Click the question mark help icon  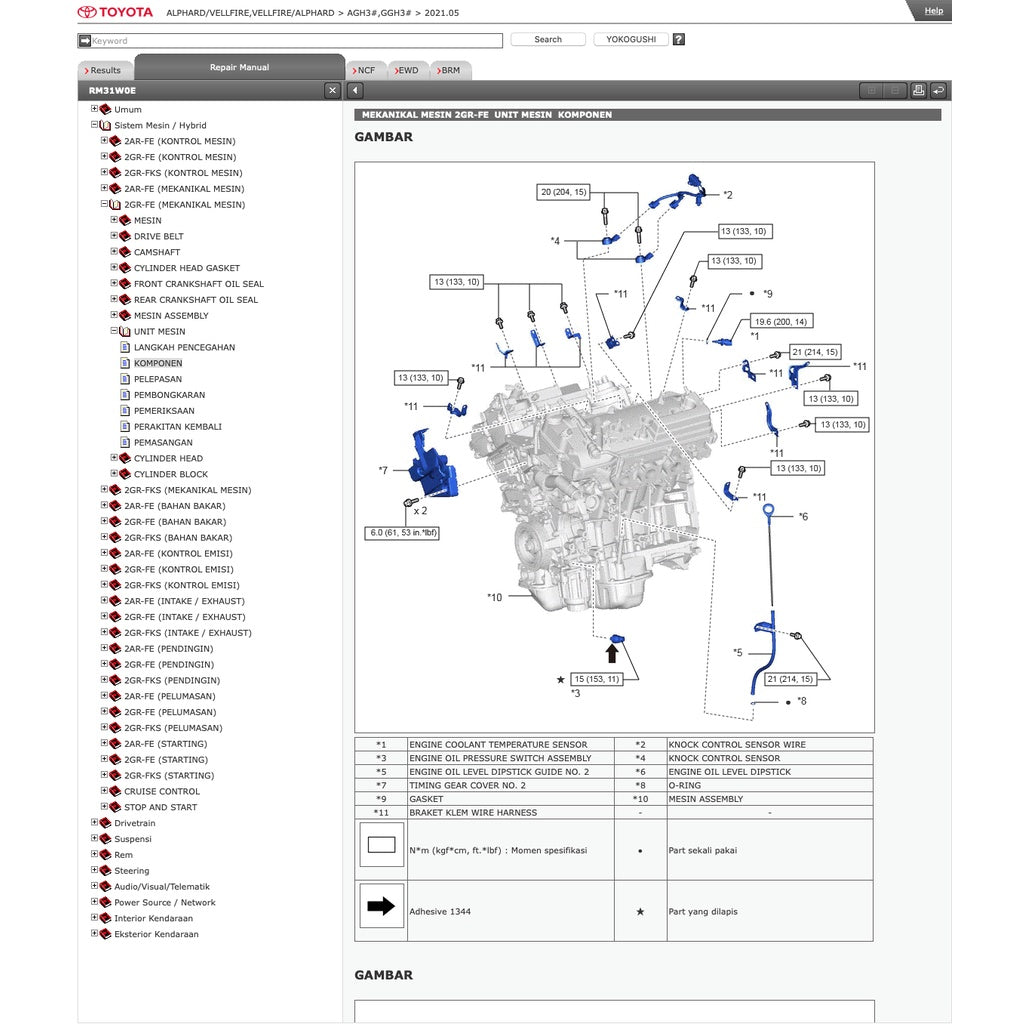click(x=679, y=40)
